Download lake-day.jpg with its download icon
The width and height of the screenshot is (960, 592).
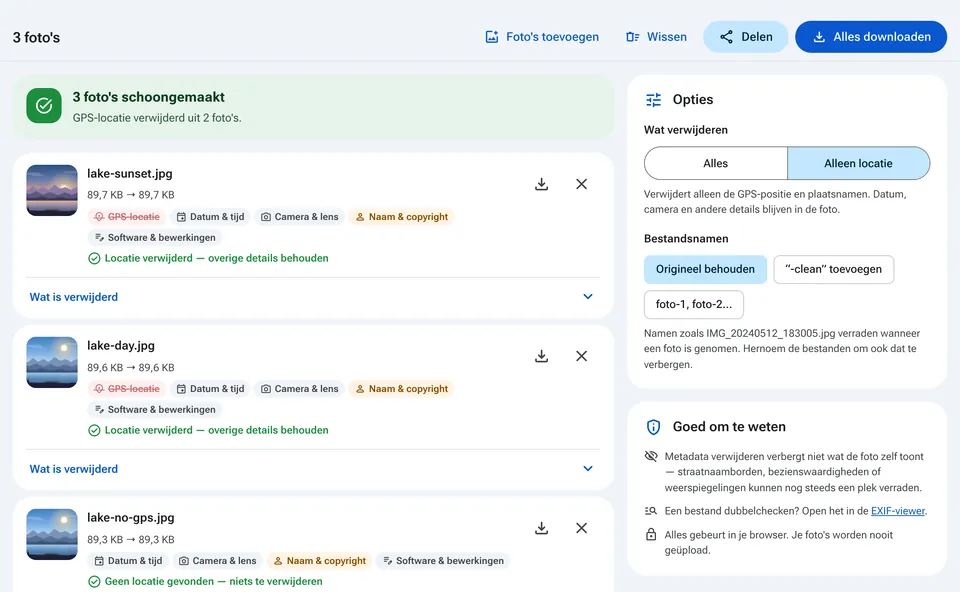pos(541,356)
